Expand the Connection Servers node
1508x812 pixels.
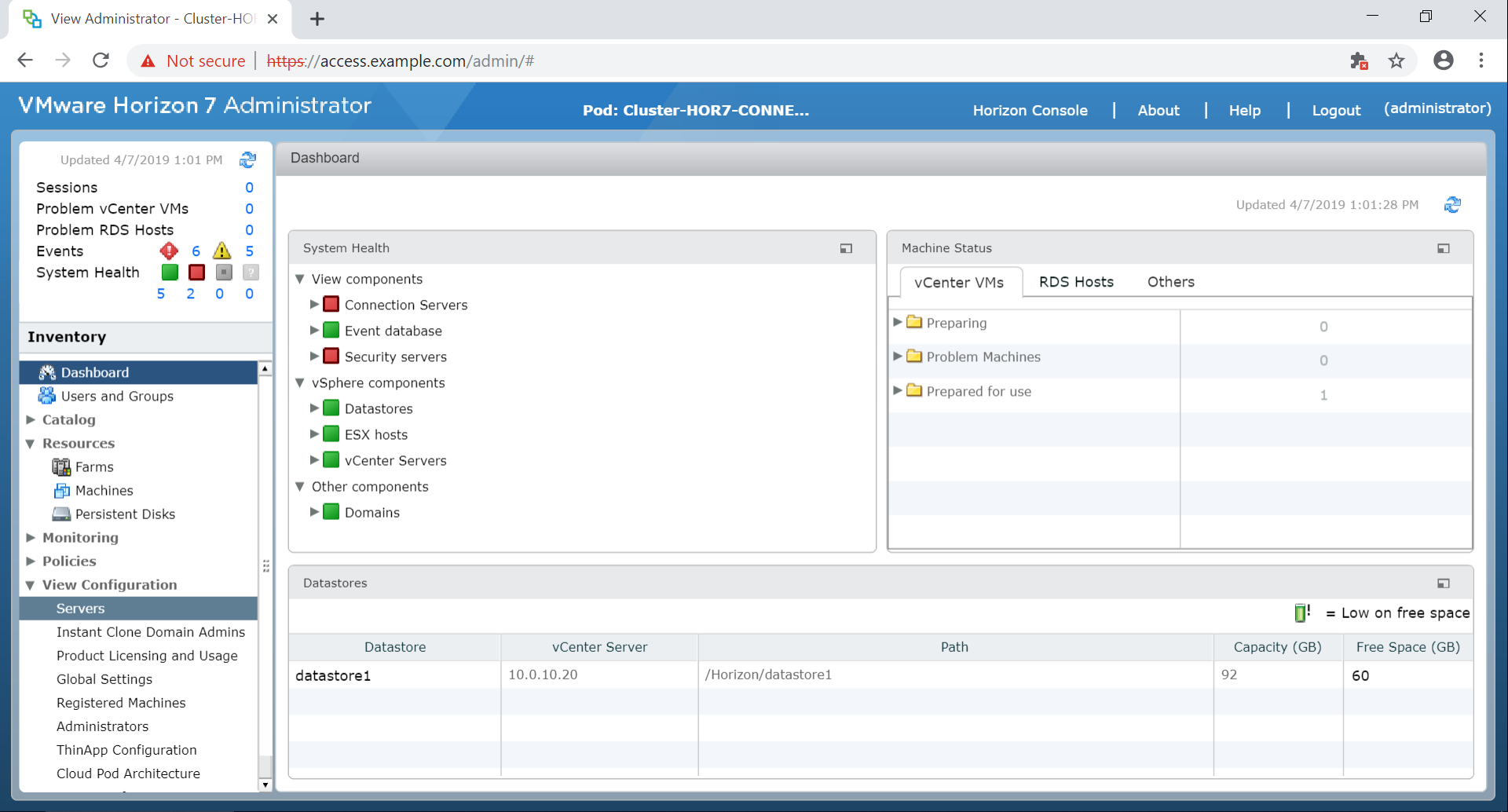click(314, 304)
